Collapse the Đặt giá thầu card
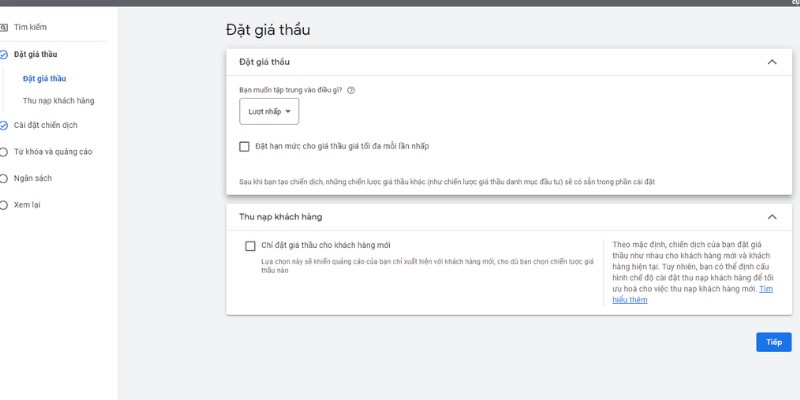Screen dimensions: 800x400 (x=771, y=62)
